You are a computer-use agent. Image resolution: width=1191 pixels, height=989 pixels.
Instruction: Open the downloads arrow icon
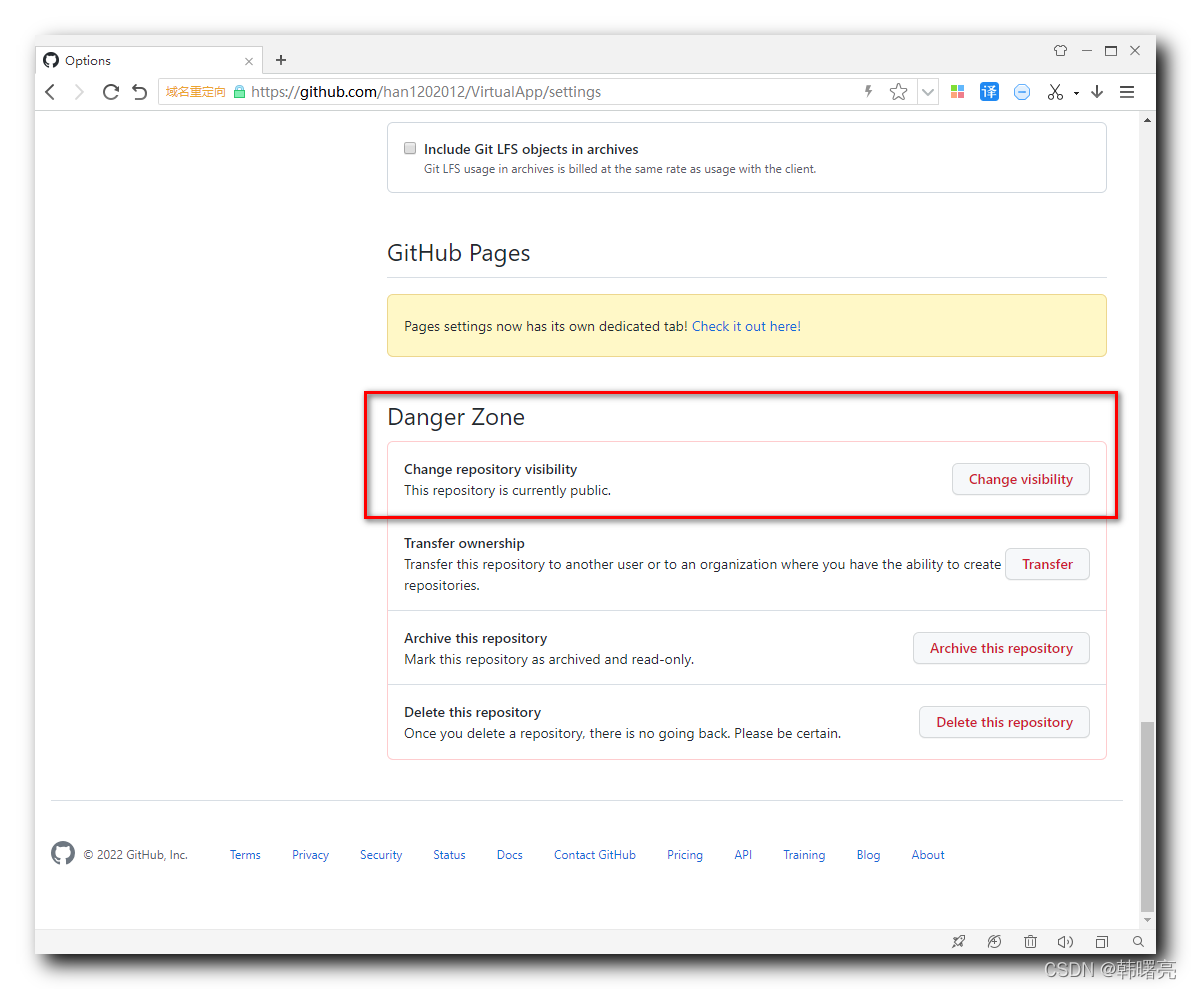pos(1097,91)
